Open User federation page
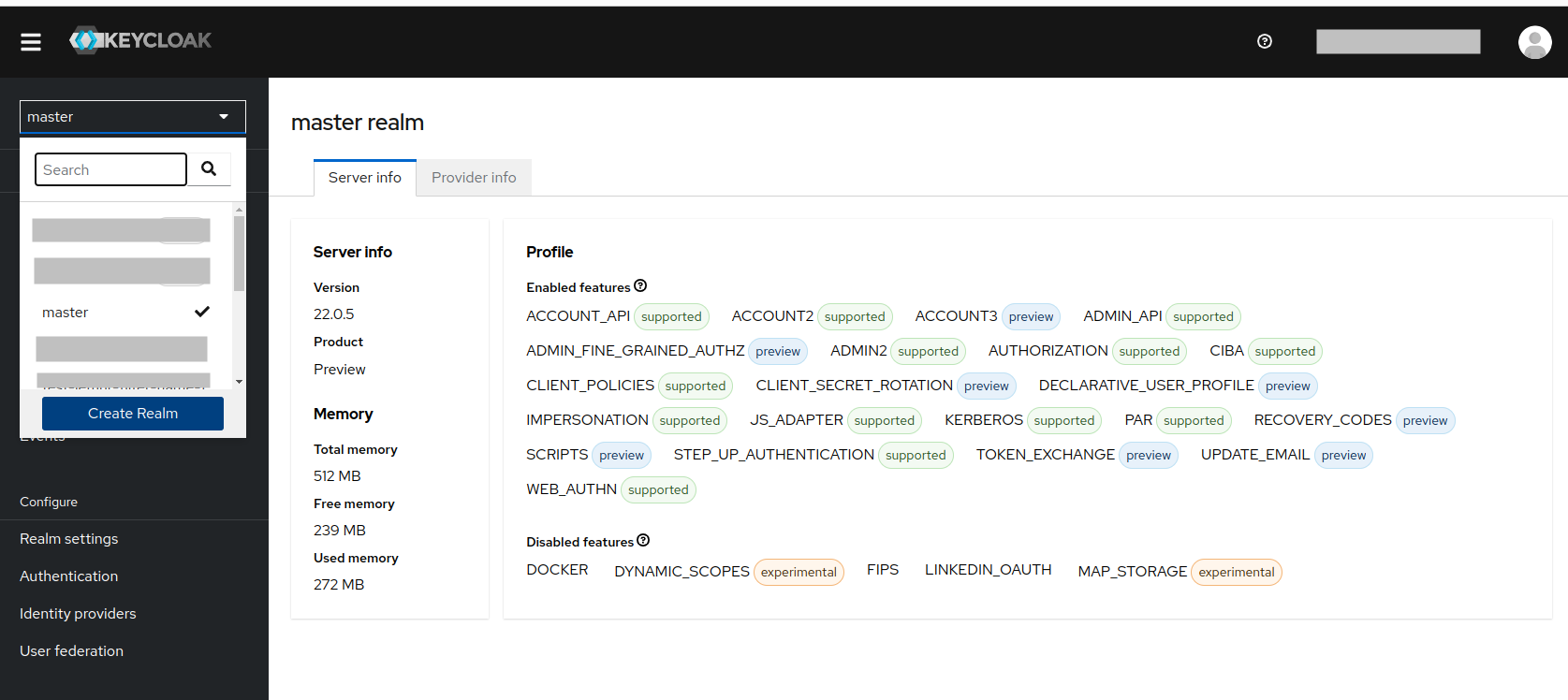The width and height of the screenshot is (1568, 700). 71,651
